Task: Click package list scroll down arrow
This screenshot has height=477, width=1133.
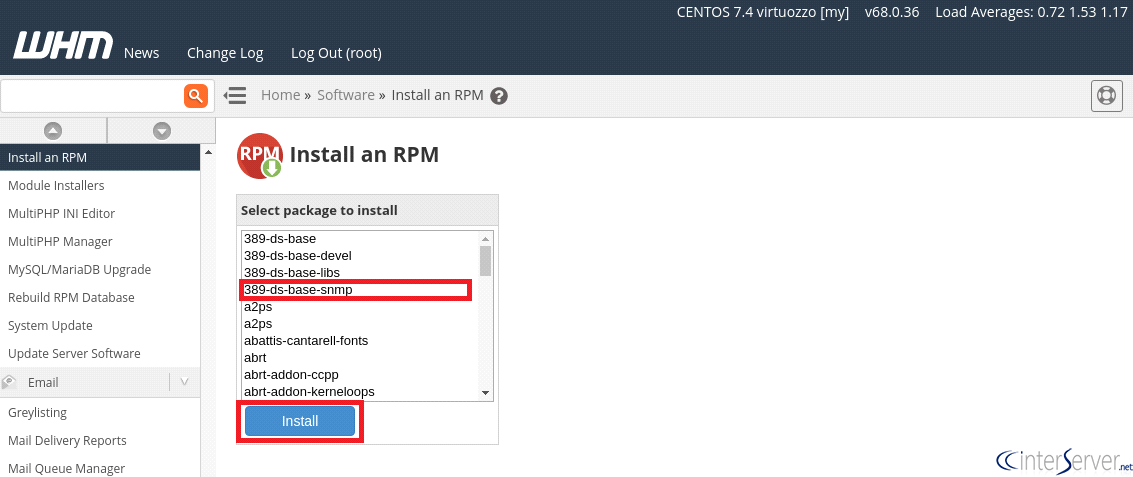Action: (x=486, y=392)
